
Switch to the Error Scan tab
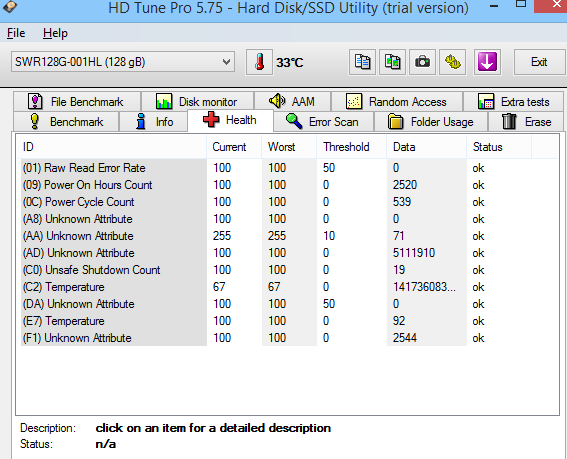click(x=323, y=122)
